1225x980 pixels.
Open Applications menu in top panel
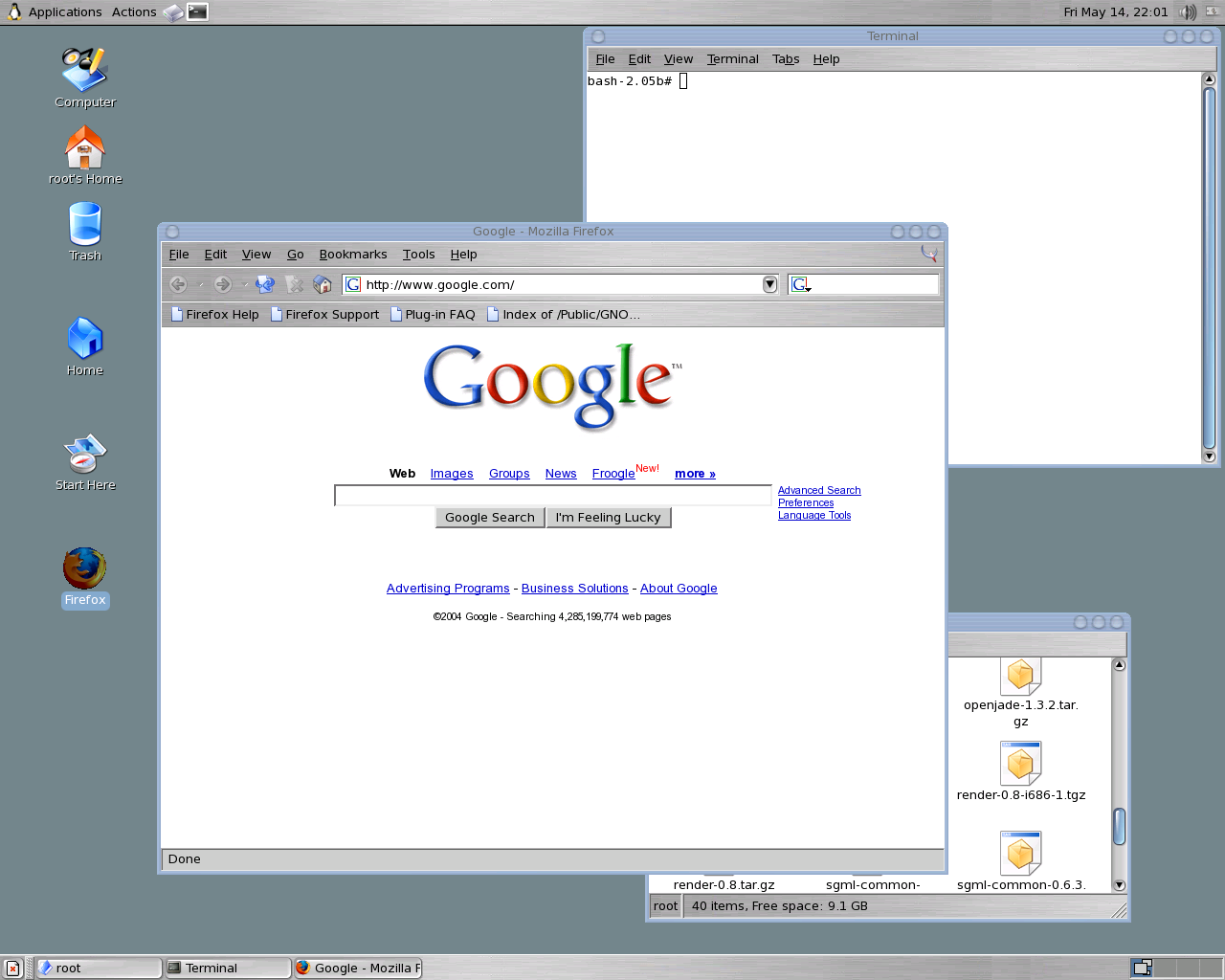[65, 12]
